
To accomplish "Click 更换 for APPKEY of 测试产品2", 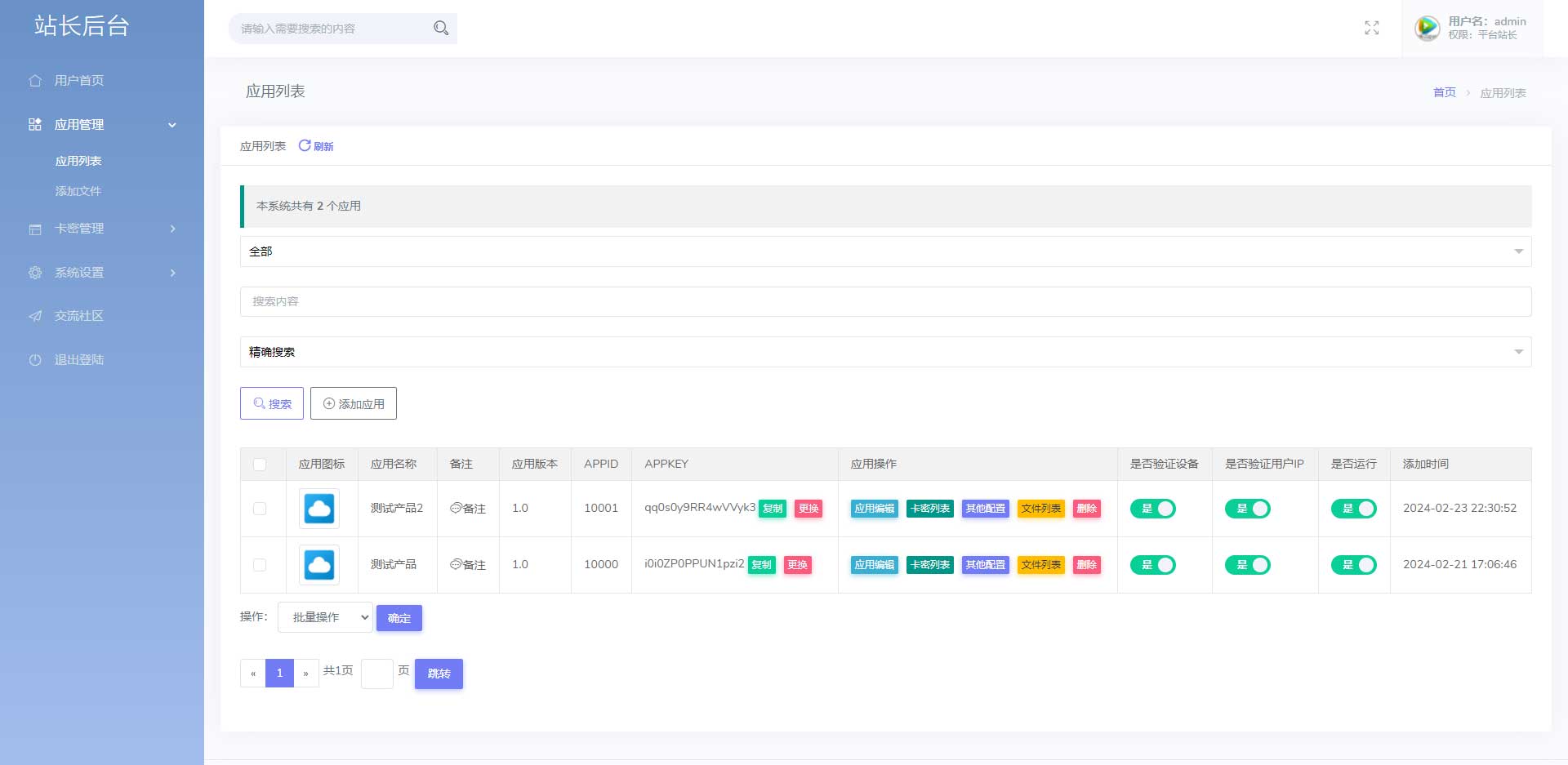I will tap(808, 509).
